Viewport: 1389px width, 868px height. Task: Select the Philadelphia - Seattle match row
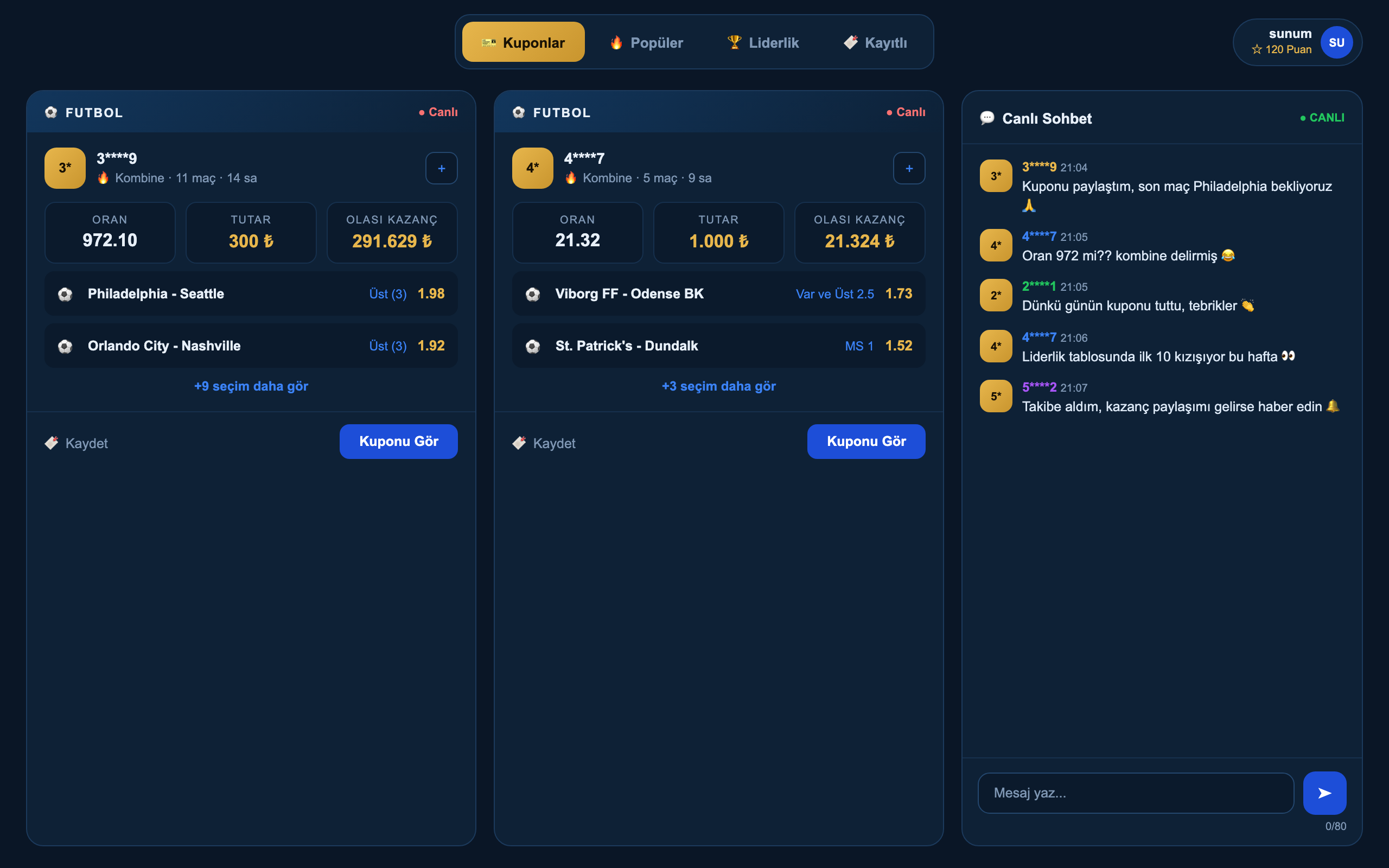tap(251, 294)
